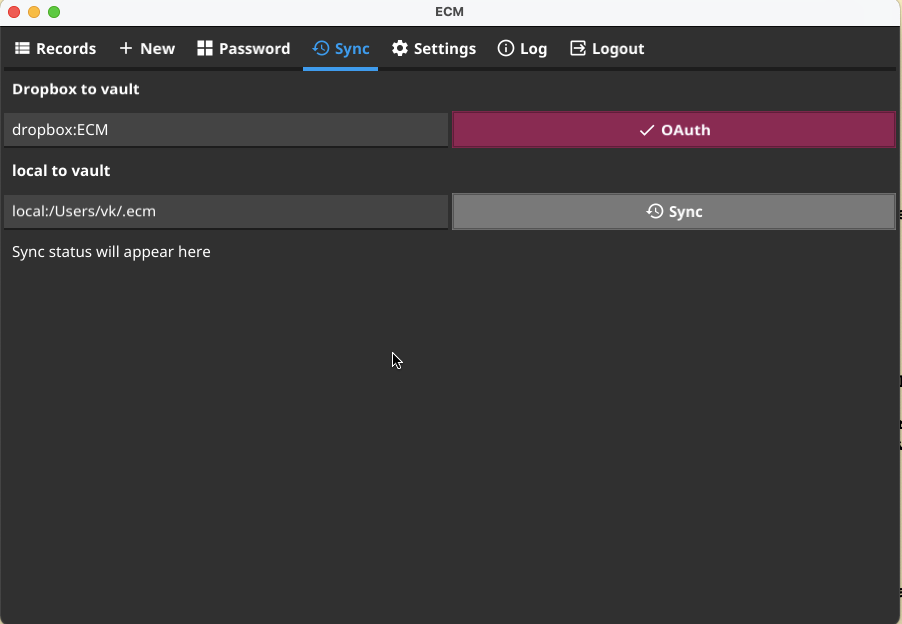Click the checkmark icon inside the OAuth button

click(x=648, y=130)
